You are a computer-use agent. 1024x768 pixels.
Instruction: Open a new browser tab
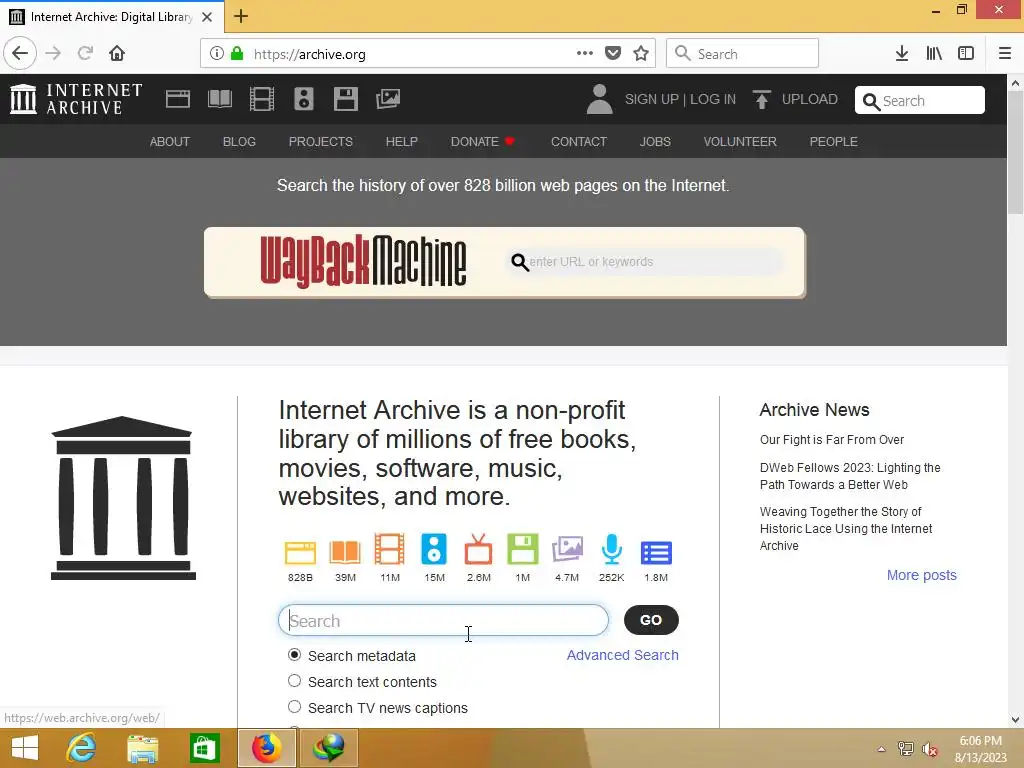tap(241, 16)
